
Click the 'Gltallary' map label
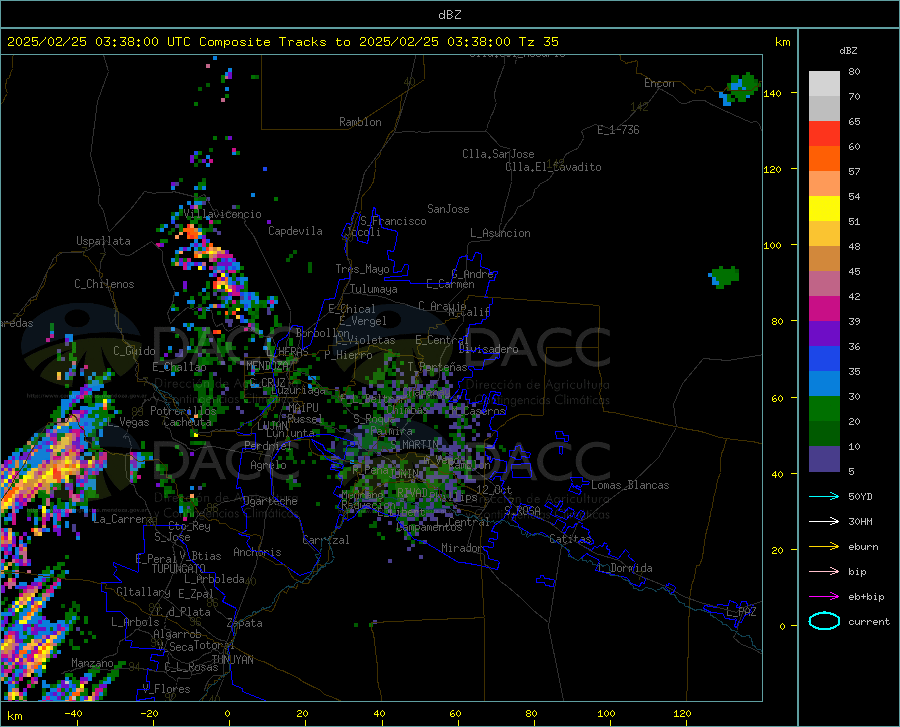pos(143,592)
